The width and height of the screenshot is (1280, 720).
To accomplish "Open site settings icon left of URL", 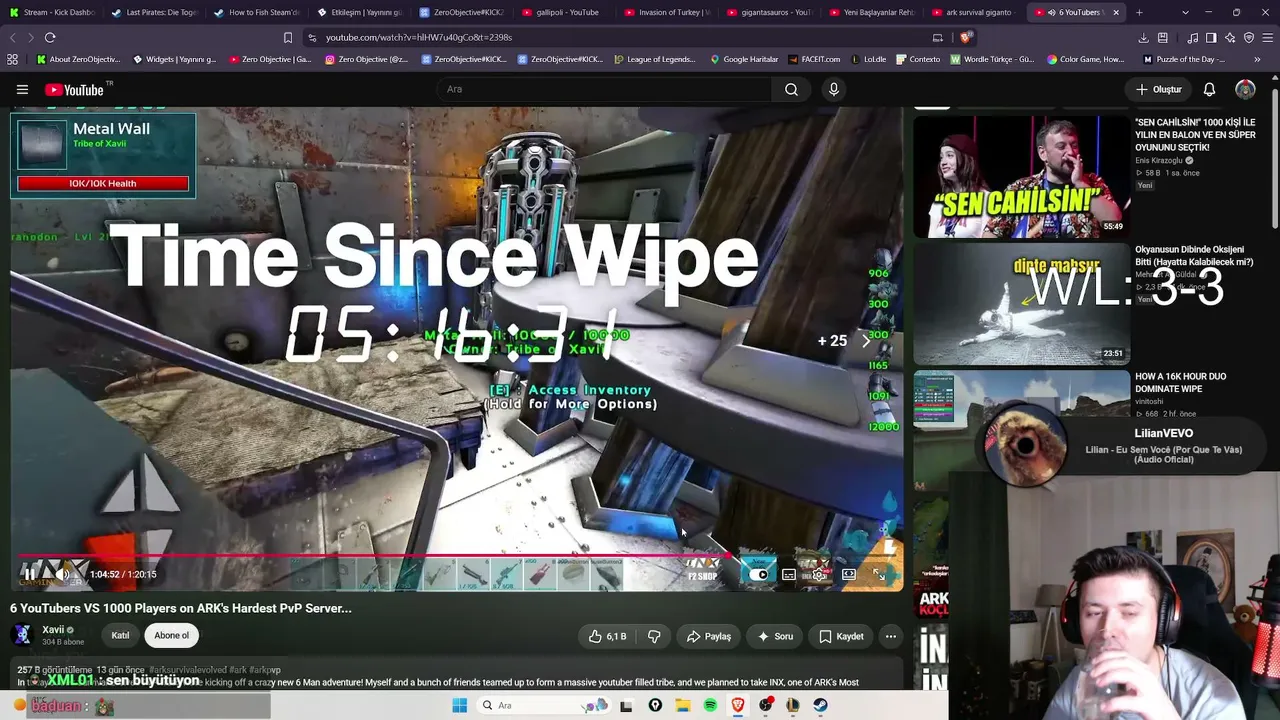I will tap(312, 37).
